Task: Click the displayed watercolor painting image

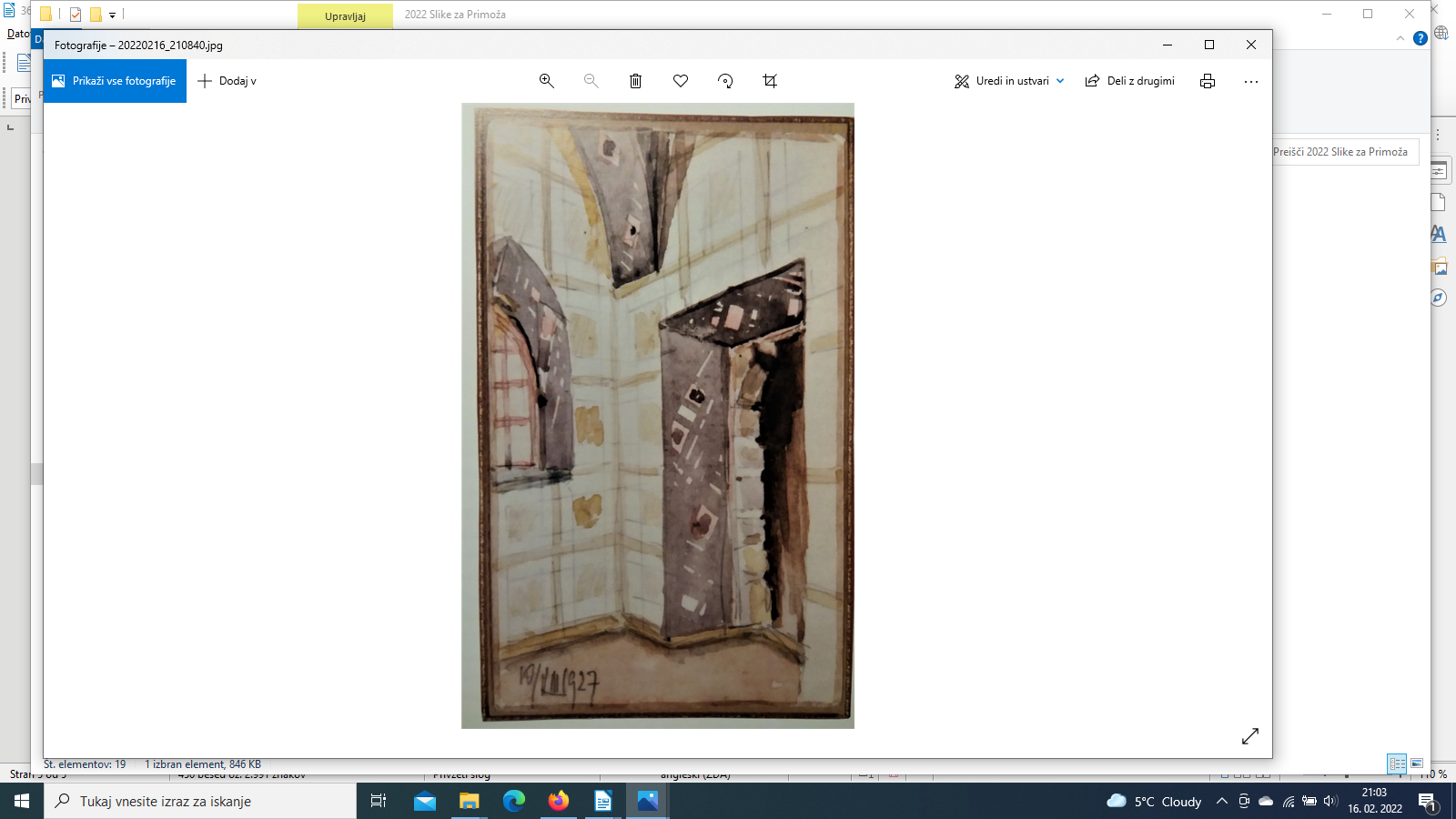Action: point(657,415)
